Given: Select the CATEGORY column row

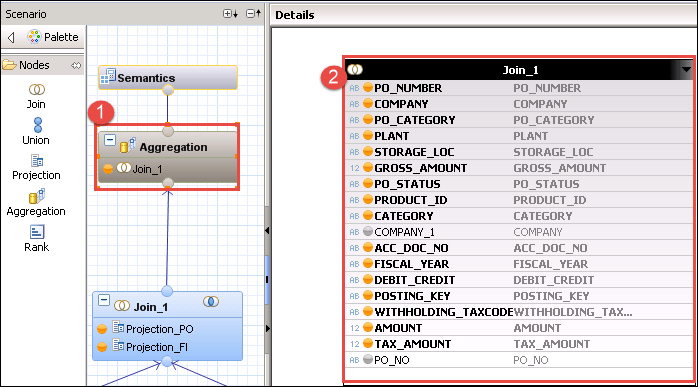Looking at the screenshot, I should [x=519, y=216].
